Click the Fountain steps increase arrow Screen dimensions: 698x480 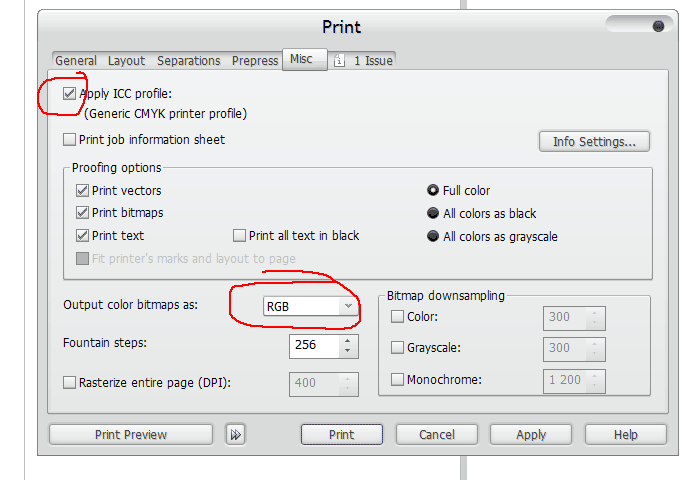(x=348, y=341)
